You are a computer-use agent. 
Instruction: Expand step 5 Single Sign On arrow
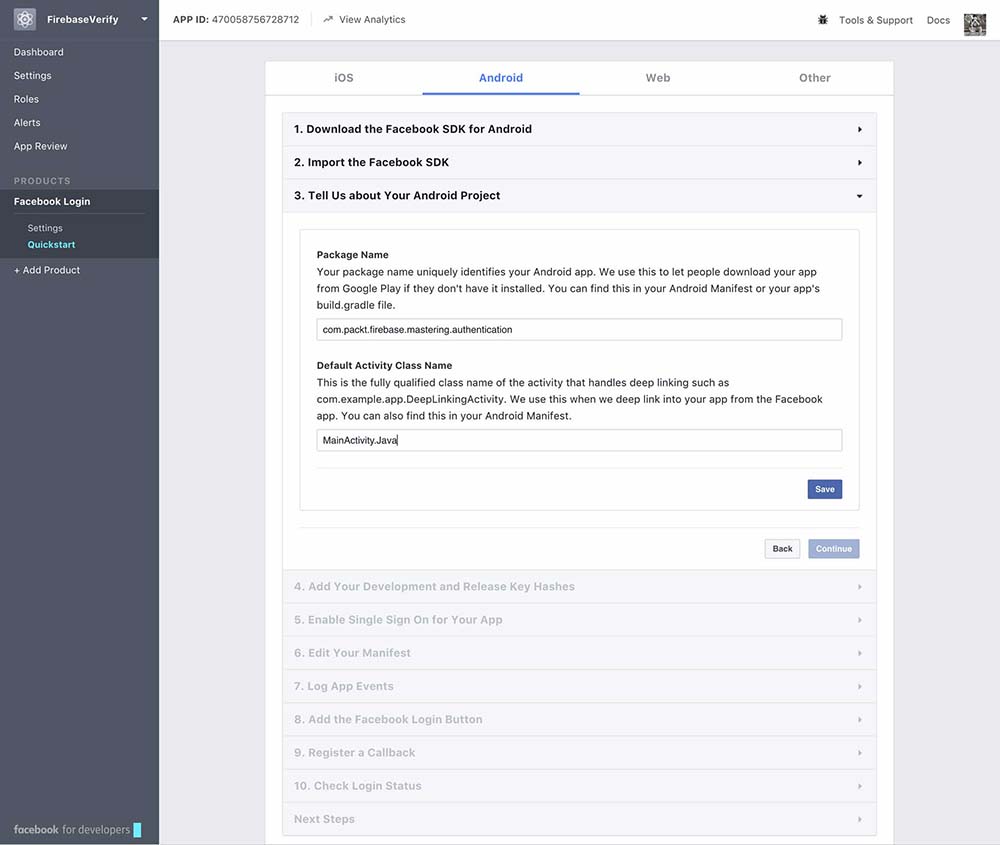point(860,620)
